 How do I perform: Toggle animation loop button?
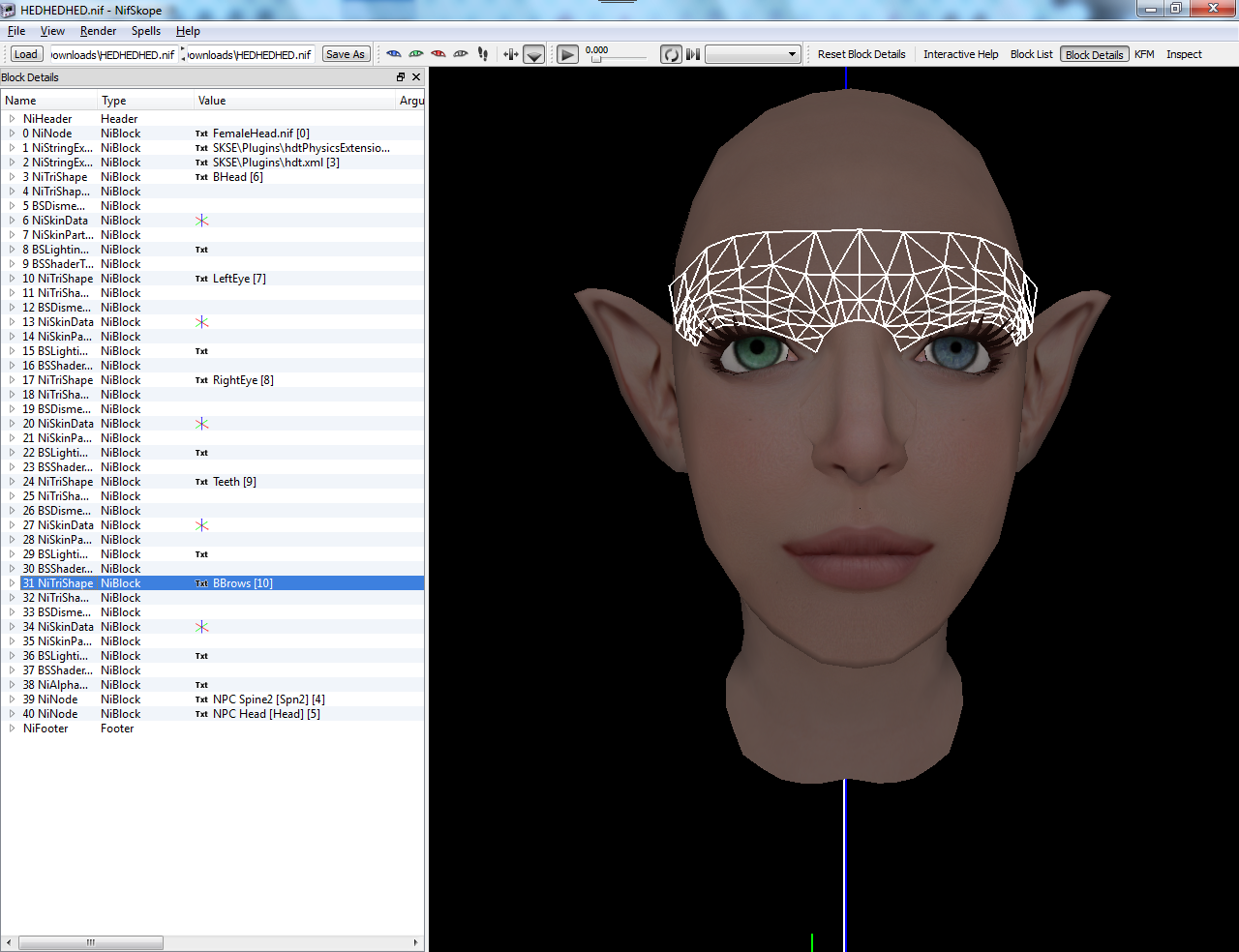tap(671, 55)
